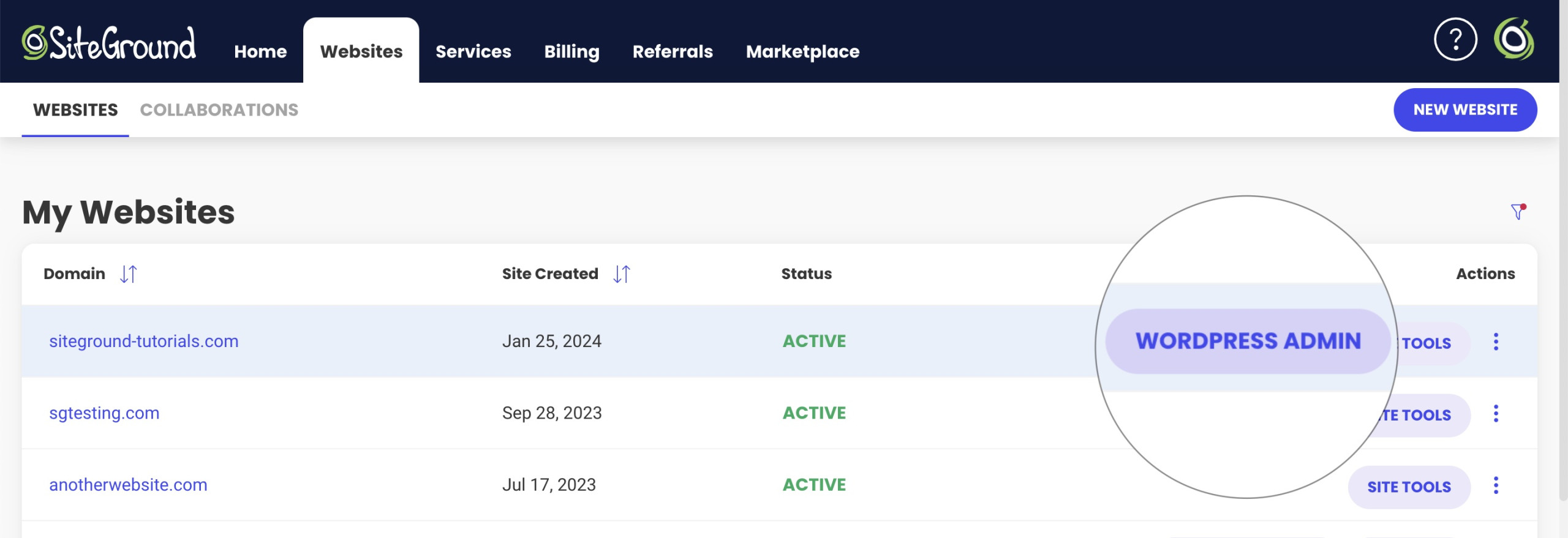Click ACTIVE status for siteground-tutorials.com
This screenshot has height=538, width=1568.
click(x=814, y=342)
